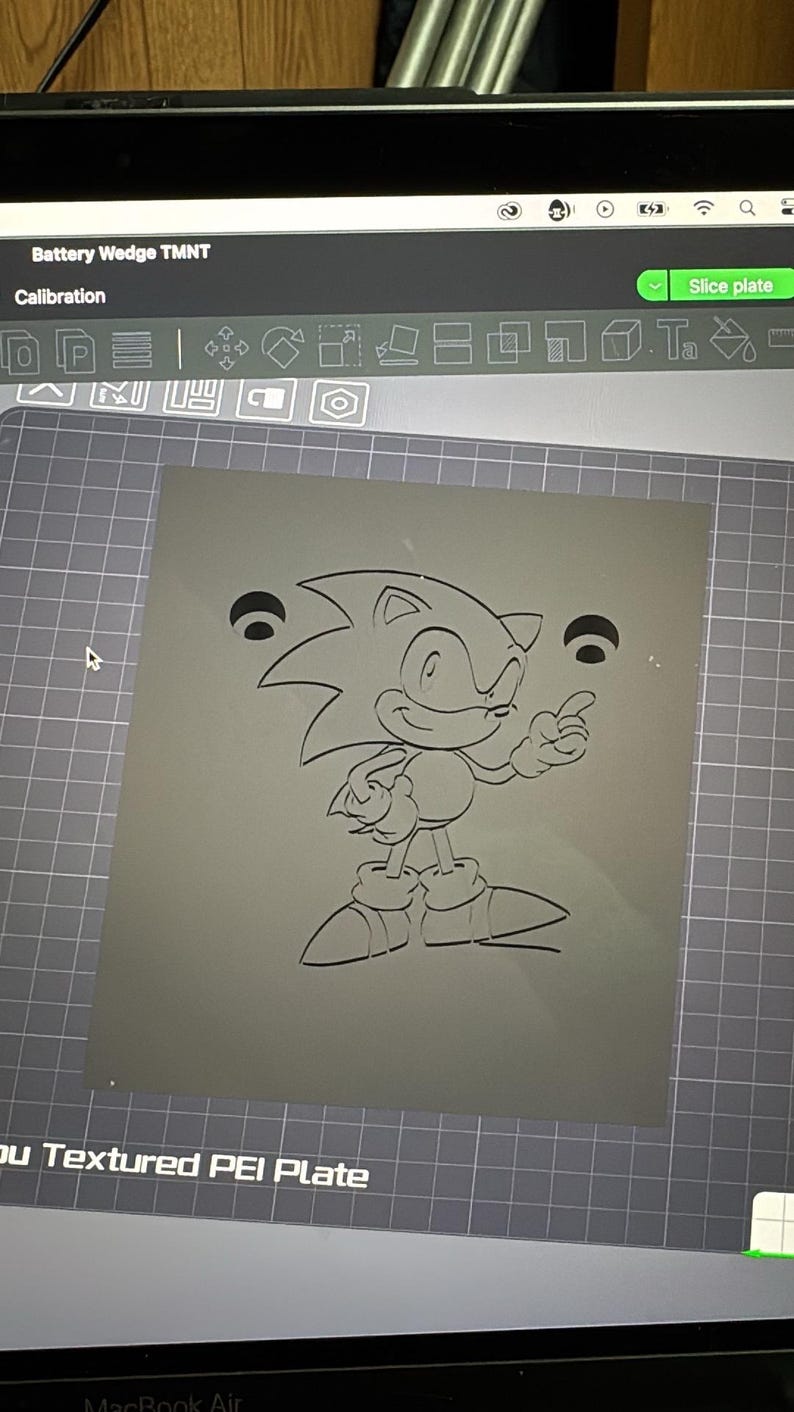Screen dimensions: 794x1412
Task: Select the Split to parts tool
Action: coord(75,351)
